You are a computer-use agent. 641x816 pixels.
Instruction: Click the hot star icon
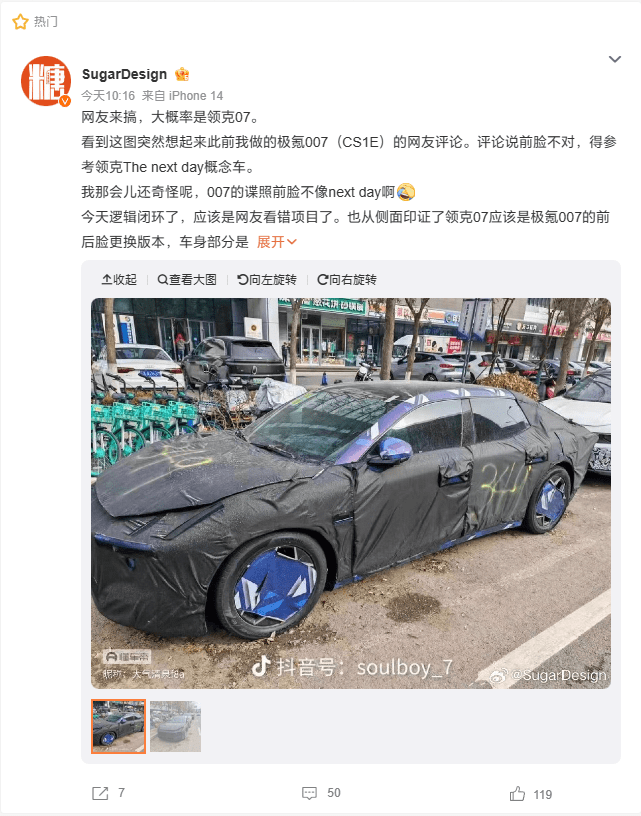tap(20, 22)
